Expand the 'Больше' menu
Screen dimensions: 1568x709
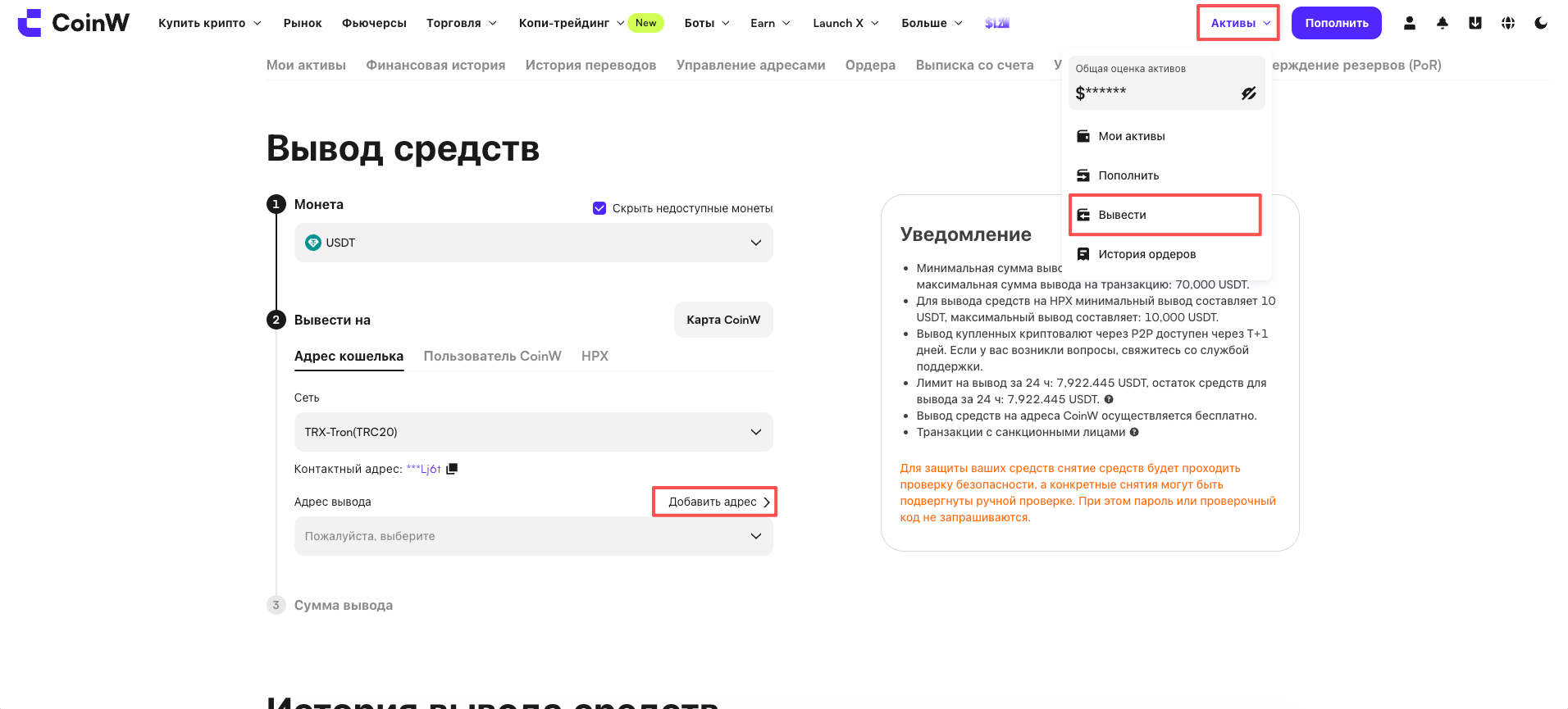coord(932,23)
